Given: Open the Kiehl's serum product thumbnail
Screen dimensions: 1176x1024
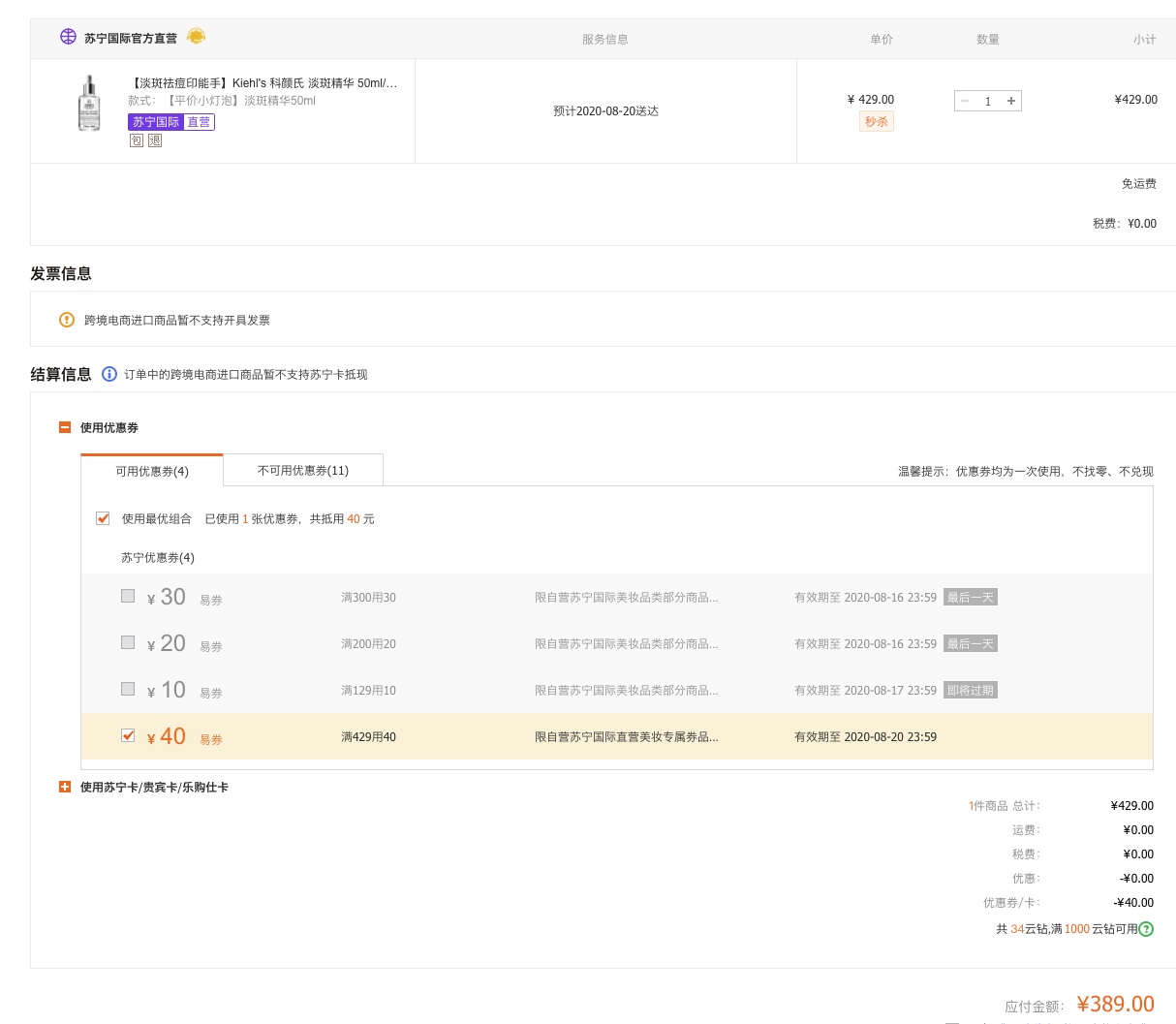Looking at the screenshot, I should click(x=89, y=104).
